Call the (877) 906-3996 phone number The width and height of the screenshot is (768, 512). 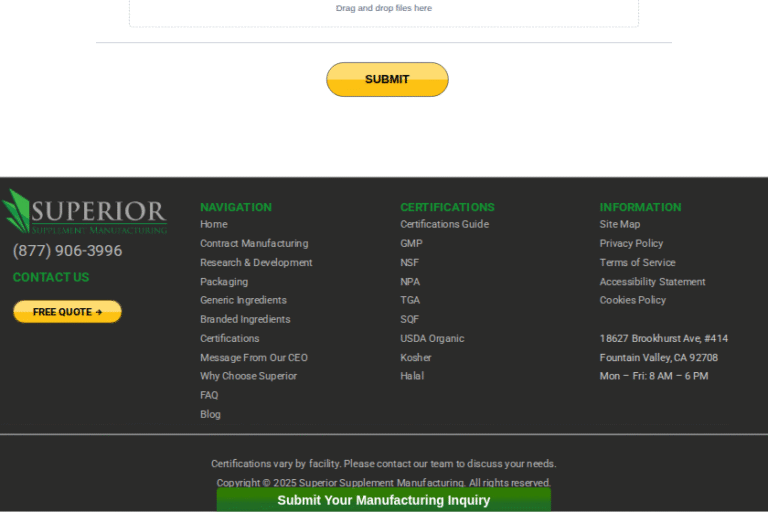point(67,251)
